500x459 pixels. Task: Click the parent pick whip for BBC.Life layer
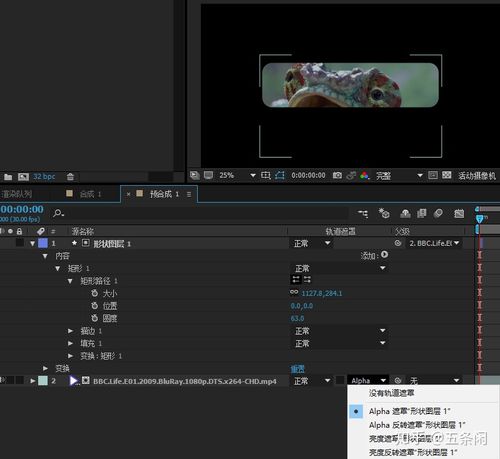coord(398,380)
